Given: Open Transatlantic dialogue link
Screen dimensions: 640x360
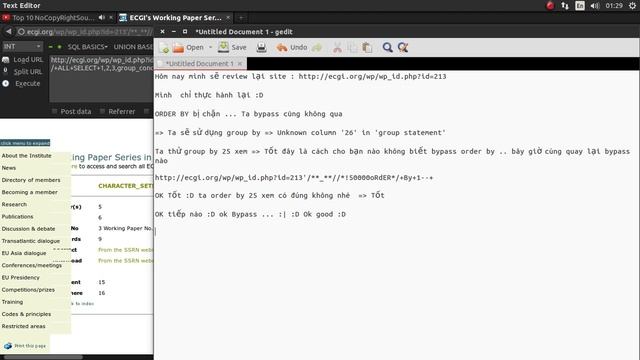Looking at the screenshot, I should (31, 241).
